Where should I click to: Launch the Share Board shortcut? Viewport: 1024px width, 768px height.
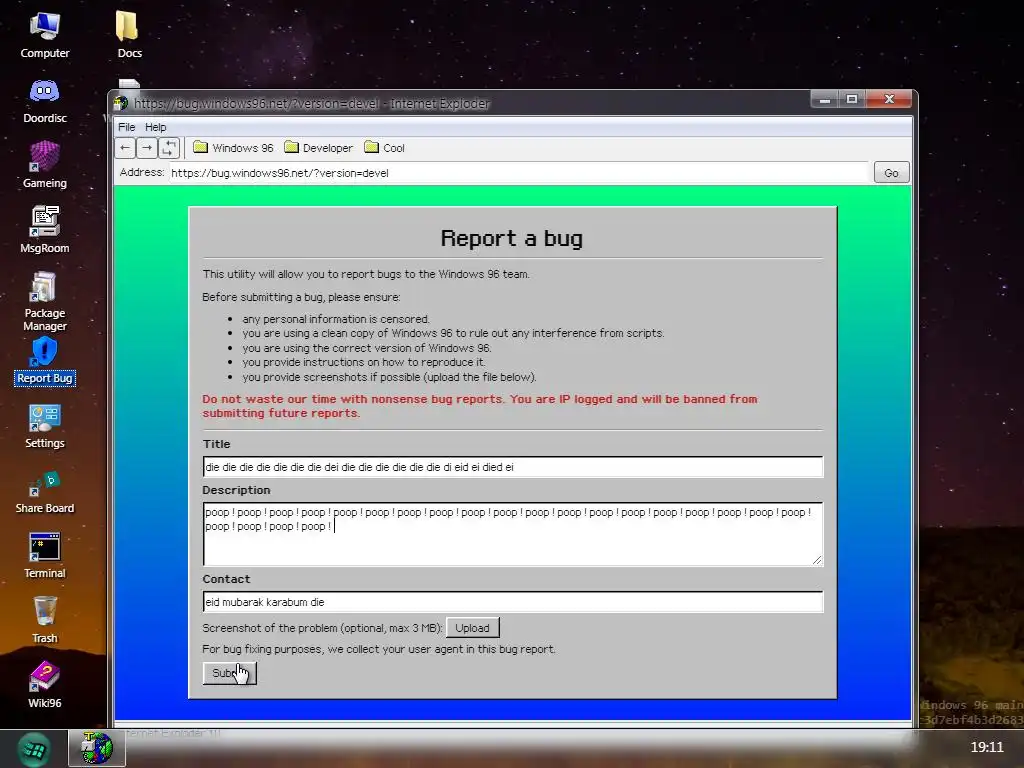[x=44, y=491]
